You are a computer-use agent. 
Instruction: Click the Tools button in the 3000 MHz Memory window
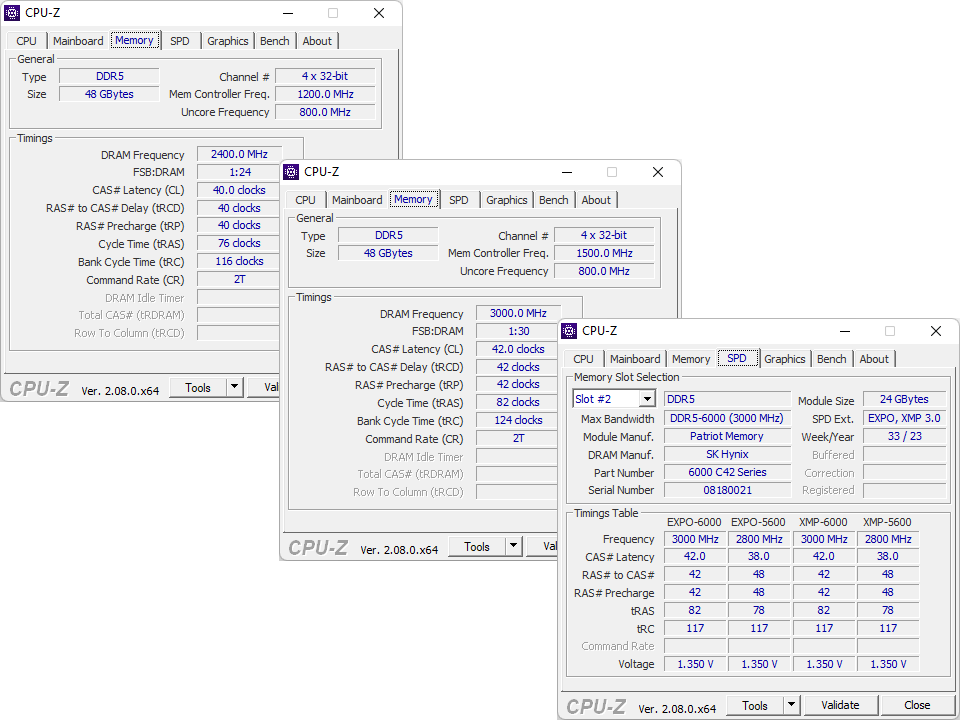coord(477,546)
